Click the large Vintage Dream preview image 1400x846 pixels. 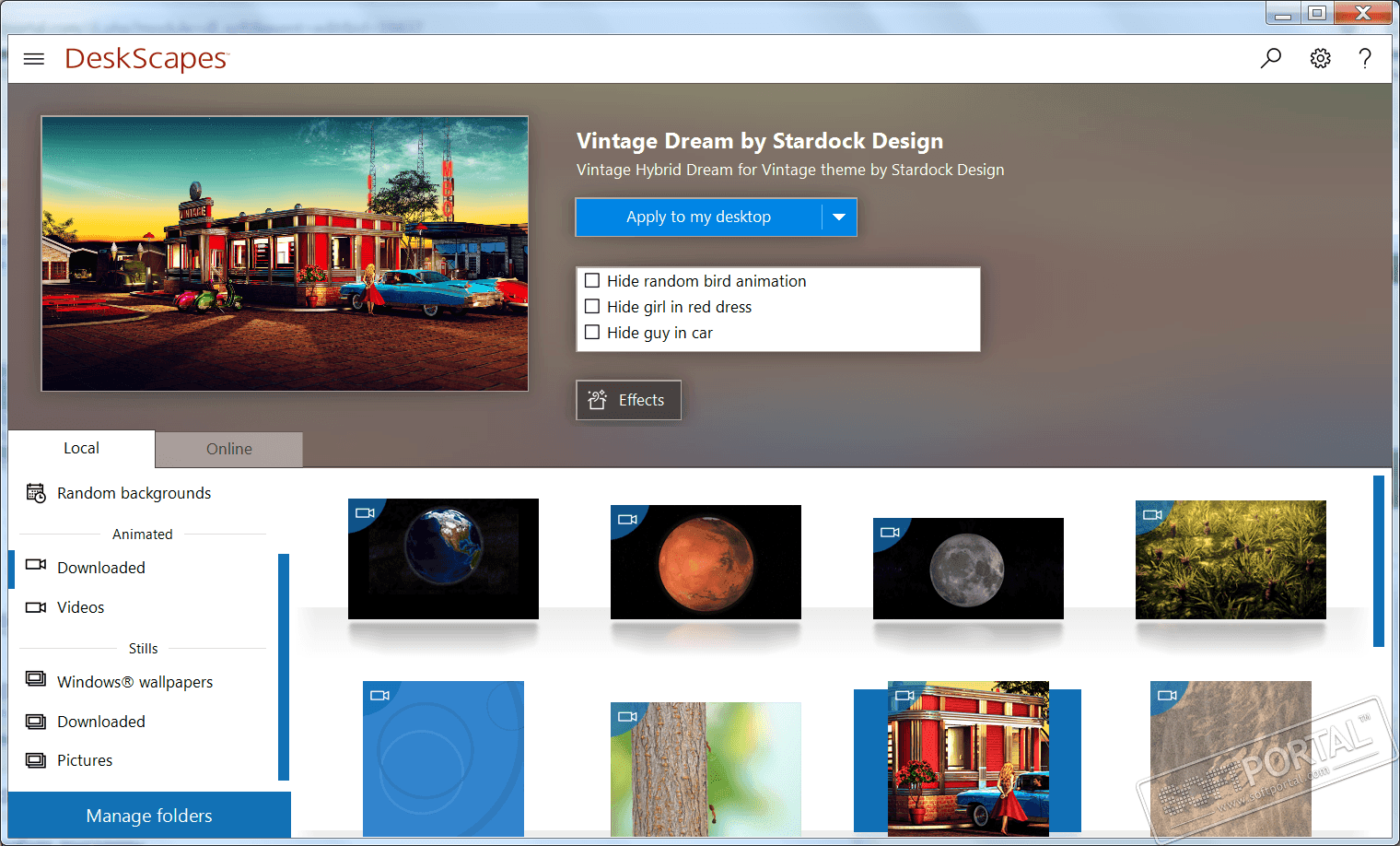(285, 253)
